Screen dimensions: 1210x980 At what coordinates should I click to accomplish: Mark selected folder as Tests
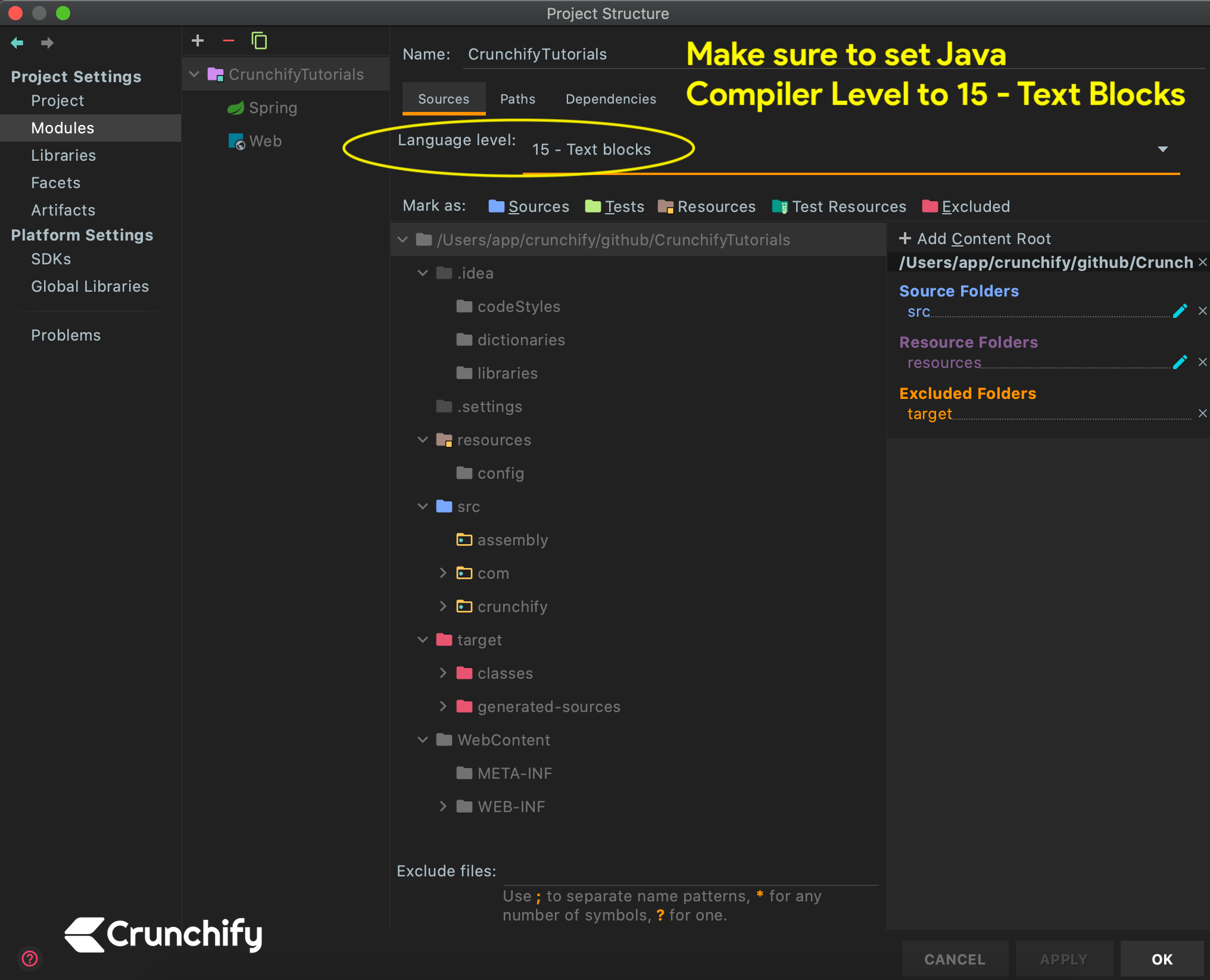pos(624,207)
